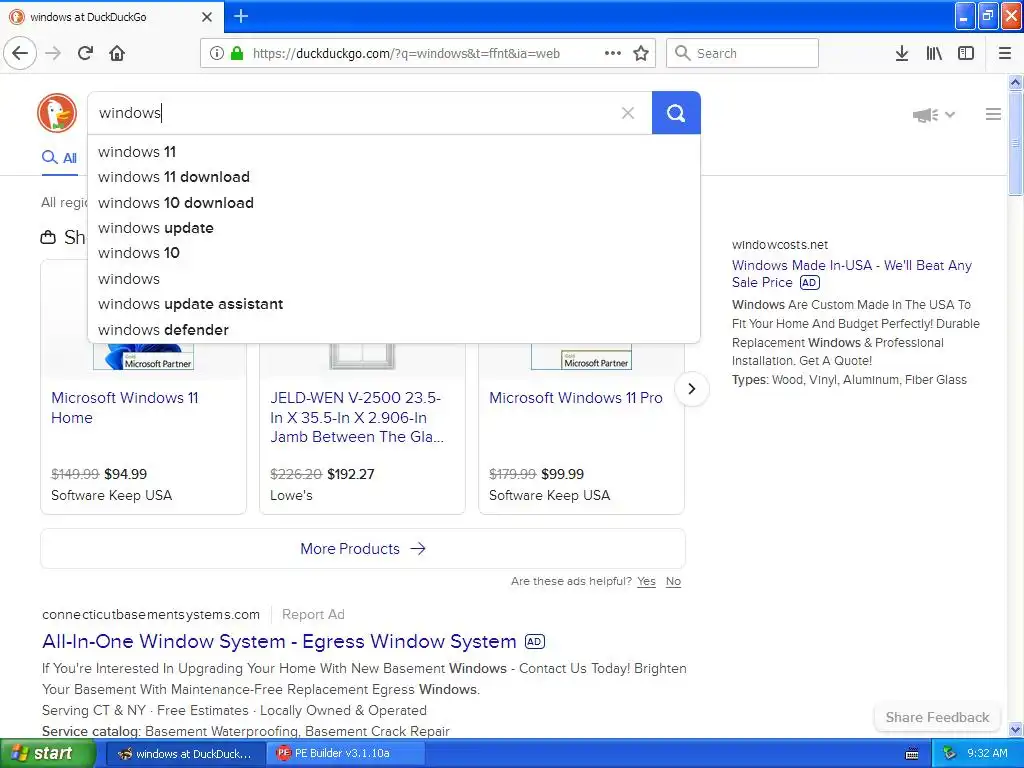Switch to PE Builder v3.1.10a taskbar button
1024x768 pixels.
pos(346,754)
